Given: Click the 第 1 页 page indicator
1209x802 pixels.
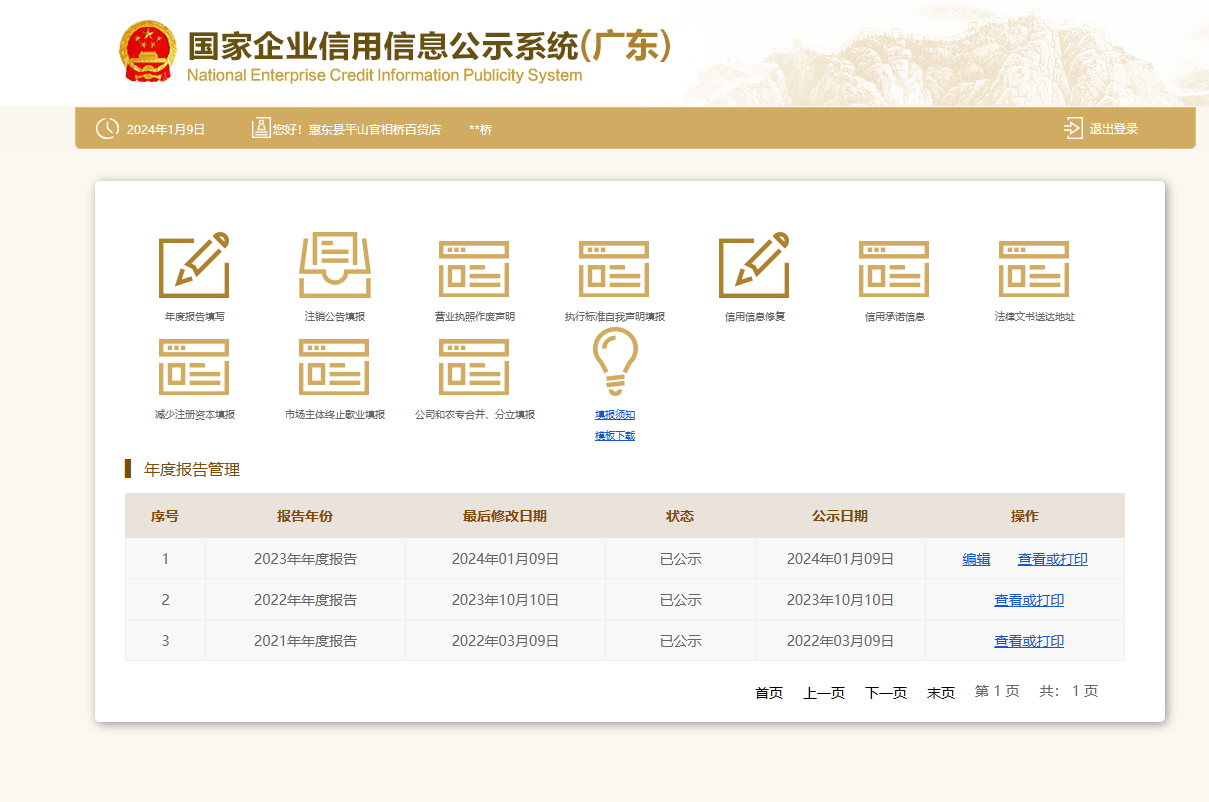Looking at the screenshot, I should pos(997,691).
